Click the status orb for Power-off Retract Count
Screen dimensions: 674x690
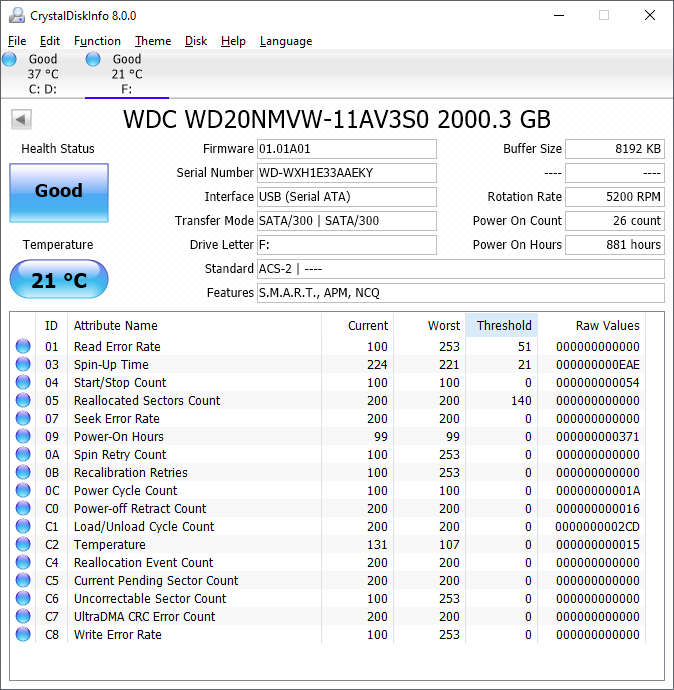coord(23,508)
